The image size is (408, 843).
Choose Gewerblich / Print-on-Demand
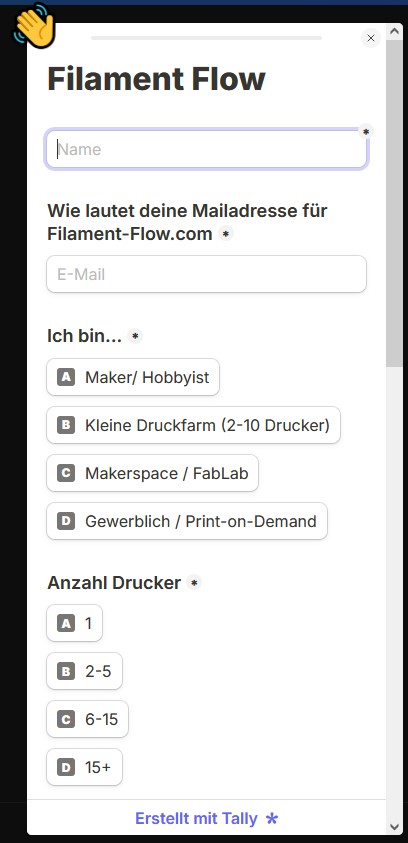pos(187,521)
